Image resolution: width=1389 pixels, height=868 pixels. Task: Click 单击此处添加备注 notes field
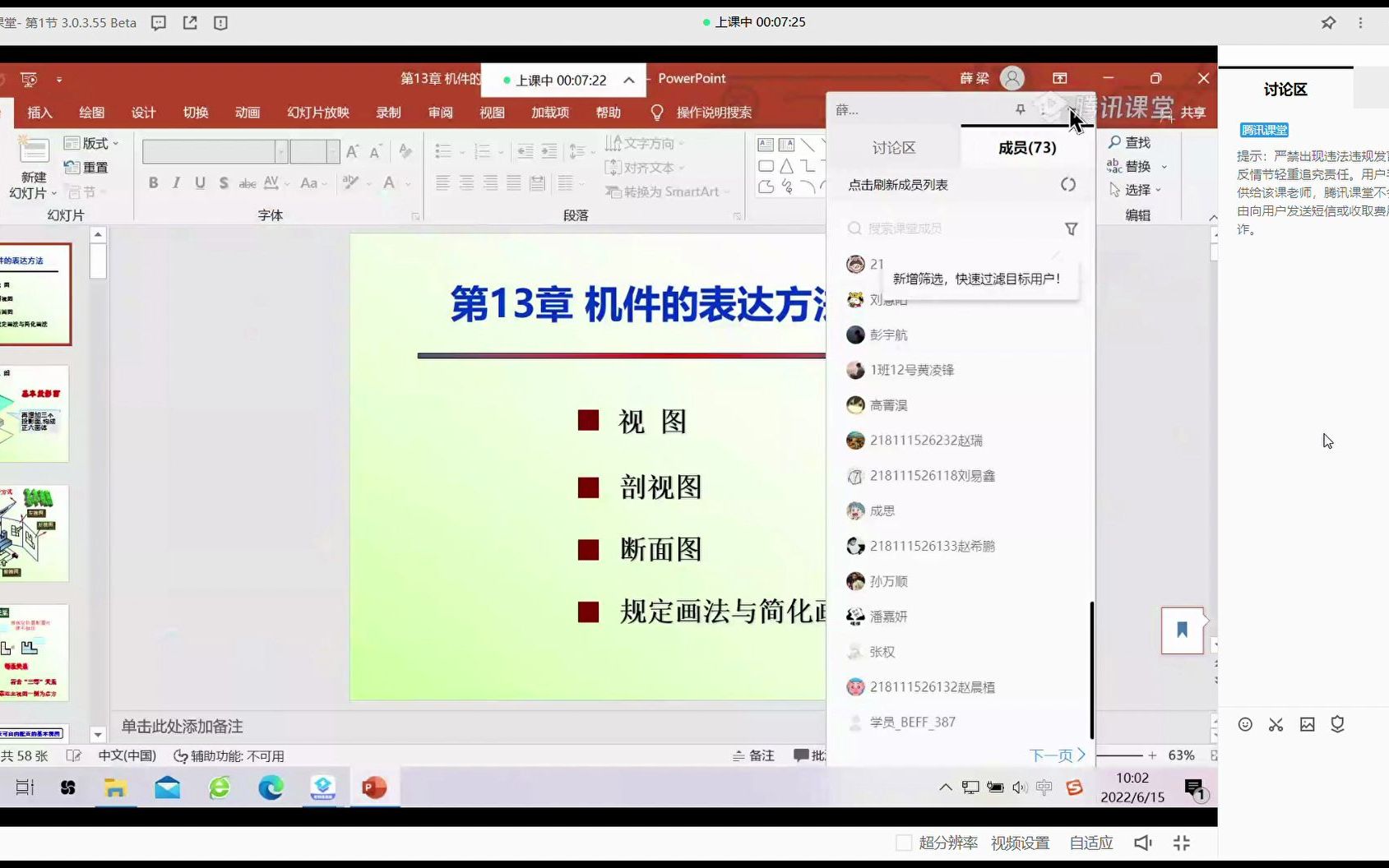[x=183, y=727]
